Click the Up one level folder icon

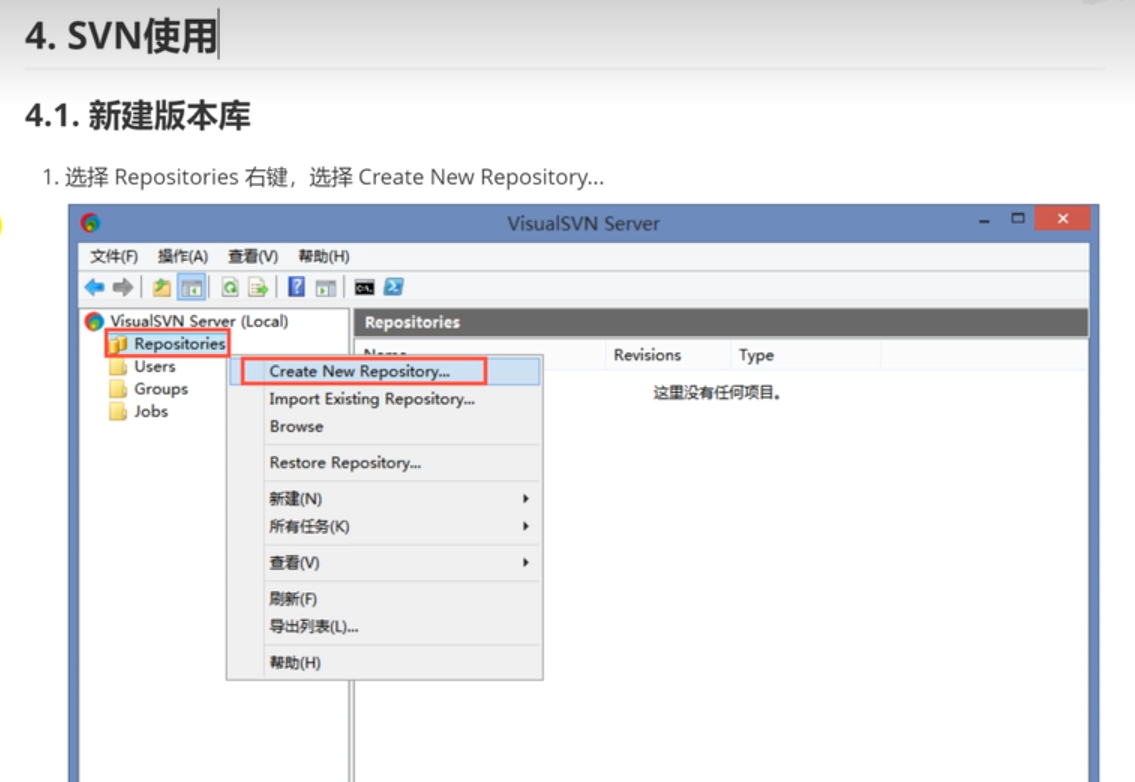(x=161, y=287)
